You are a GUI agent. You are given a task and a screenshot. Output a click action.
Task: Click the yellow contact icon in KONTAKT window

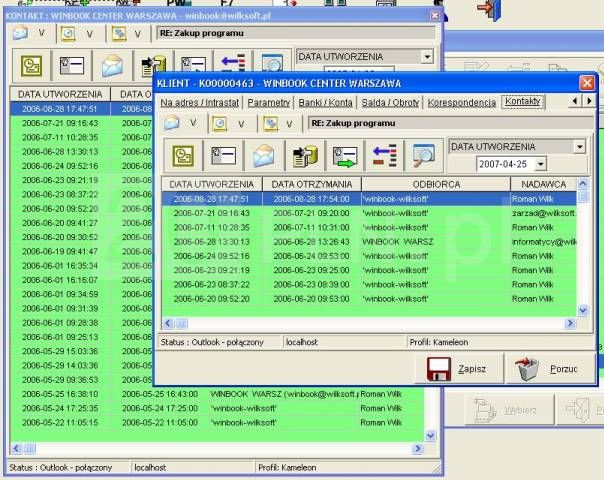[x=31, y=67]
